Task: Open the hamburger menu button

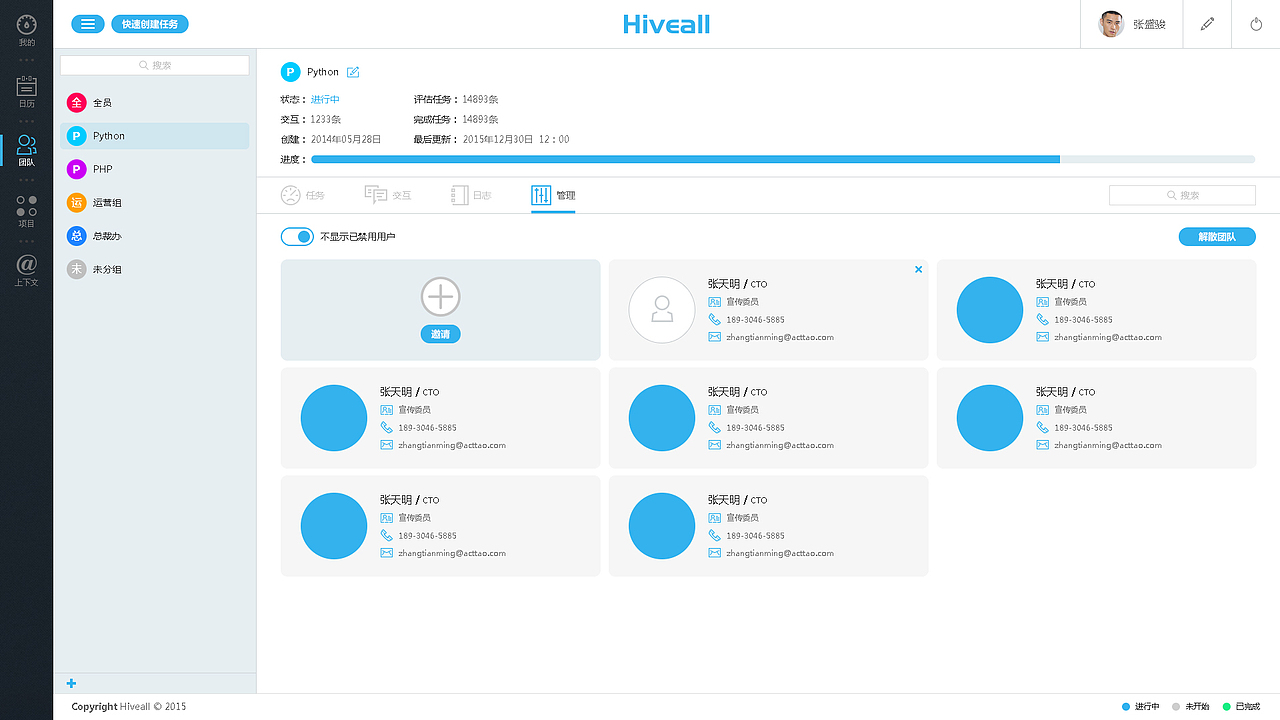Action: pos(88,24)
